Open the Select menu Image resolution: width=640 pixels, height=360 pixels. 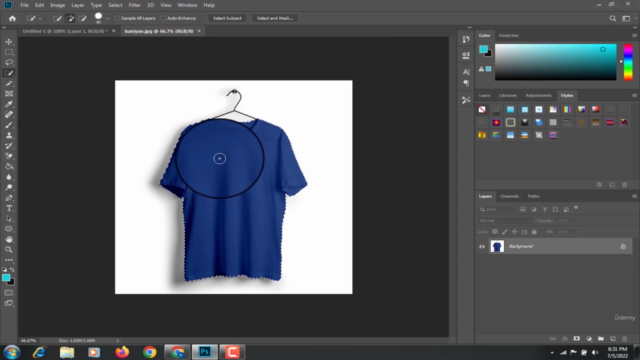(x=115, y=5)
